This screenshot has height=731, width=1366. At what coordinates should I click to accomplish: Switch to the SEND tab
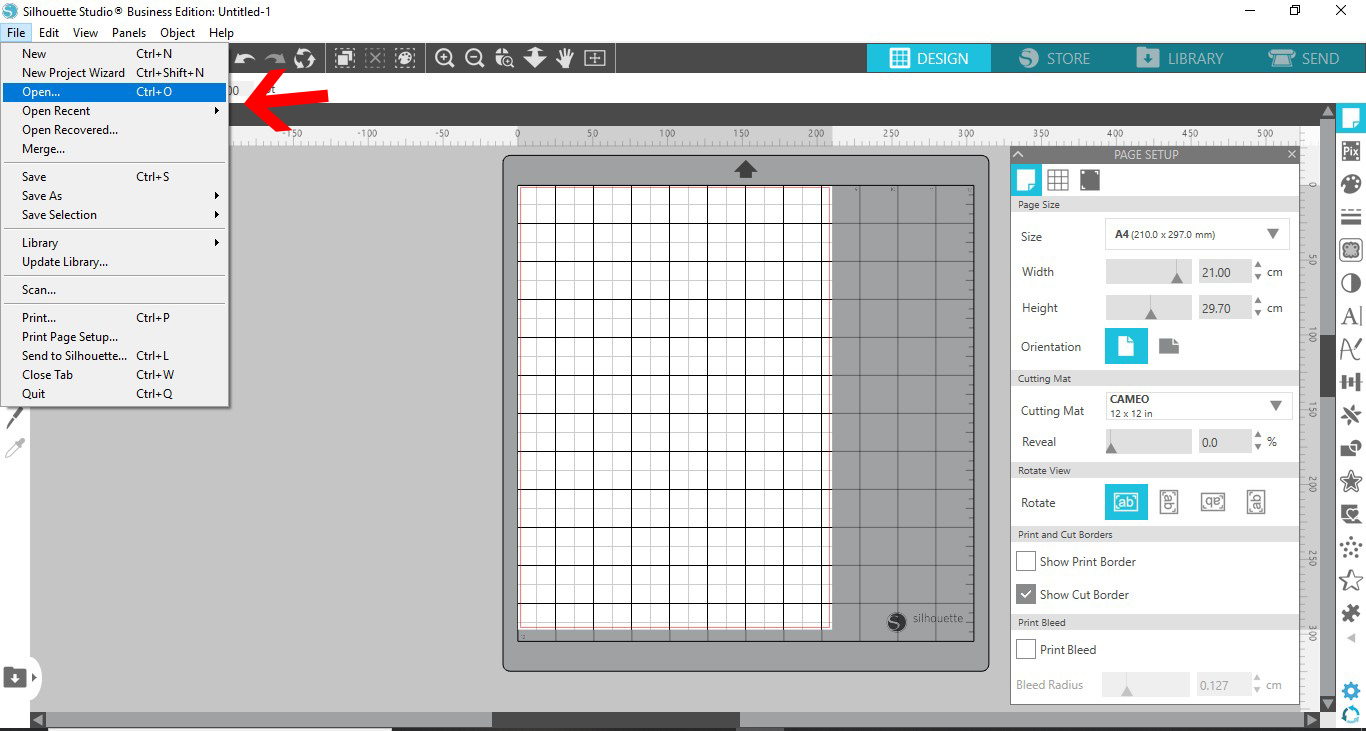[x=1304, y=58]
